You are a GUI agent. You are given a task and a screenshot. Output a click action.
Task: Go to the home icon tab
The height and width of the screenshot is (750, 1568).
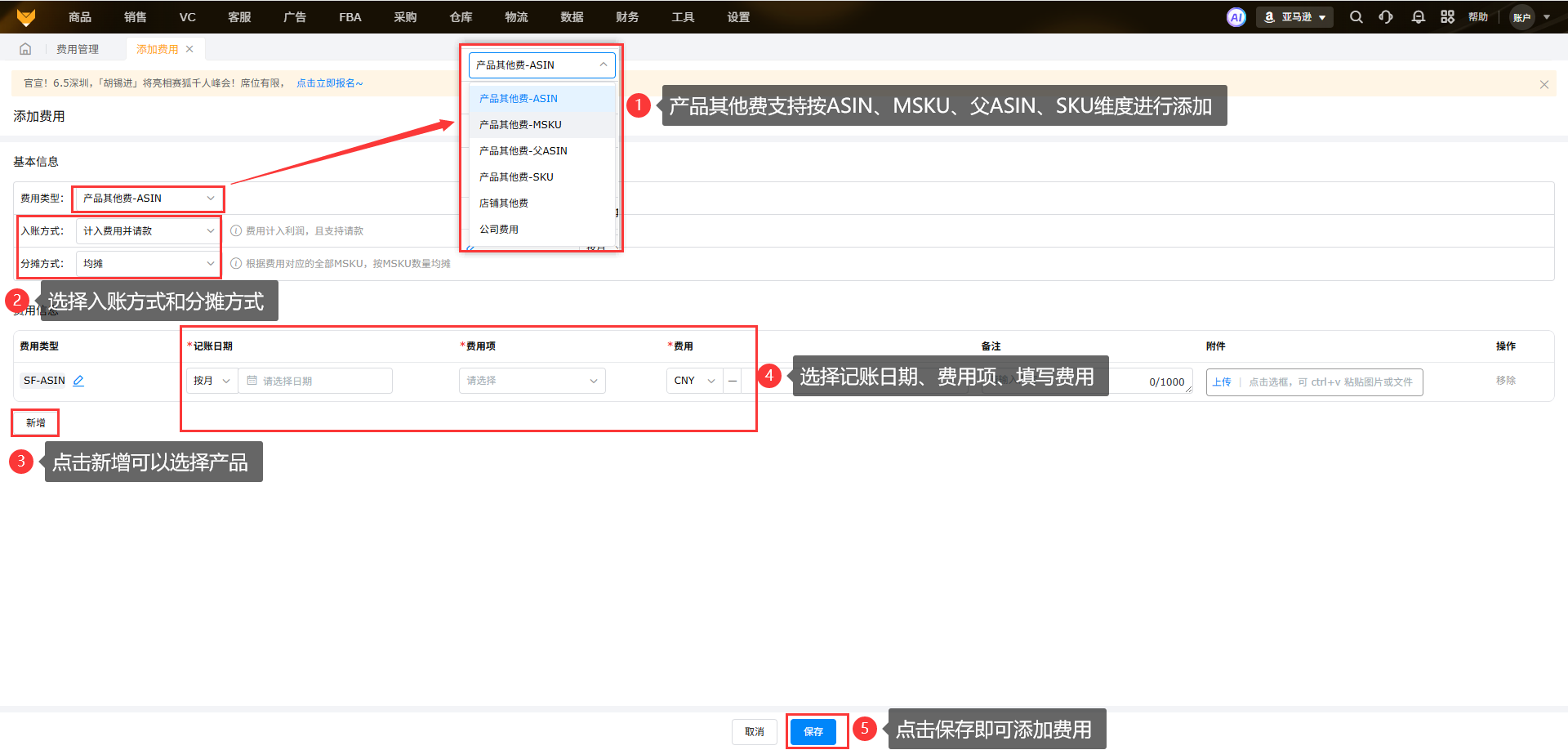point(25,49)
